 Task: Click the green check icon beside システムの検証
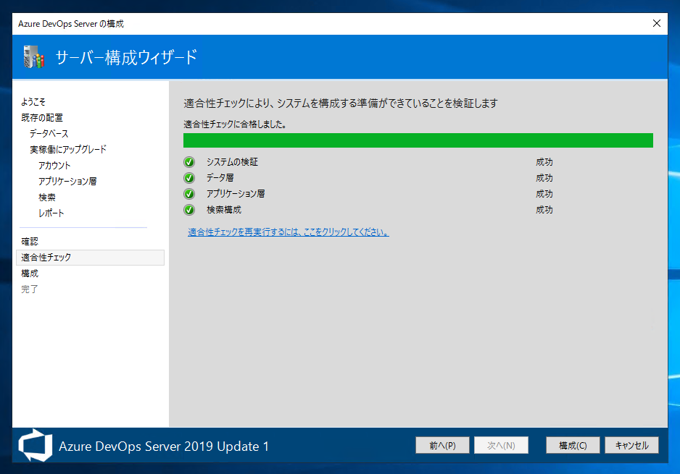[x=189, y=162]
